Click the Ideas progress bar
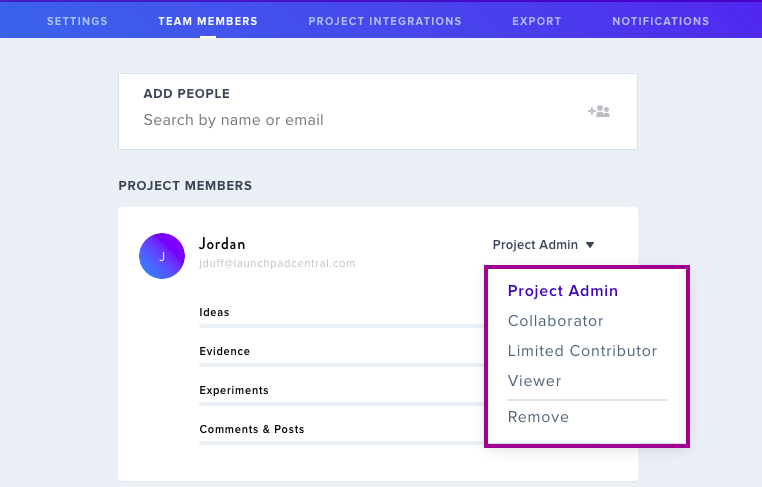762x487 pixels. click(342, 326)
